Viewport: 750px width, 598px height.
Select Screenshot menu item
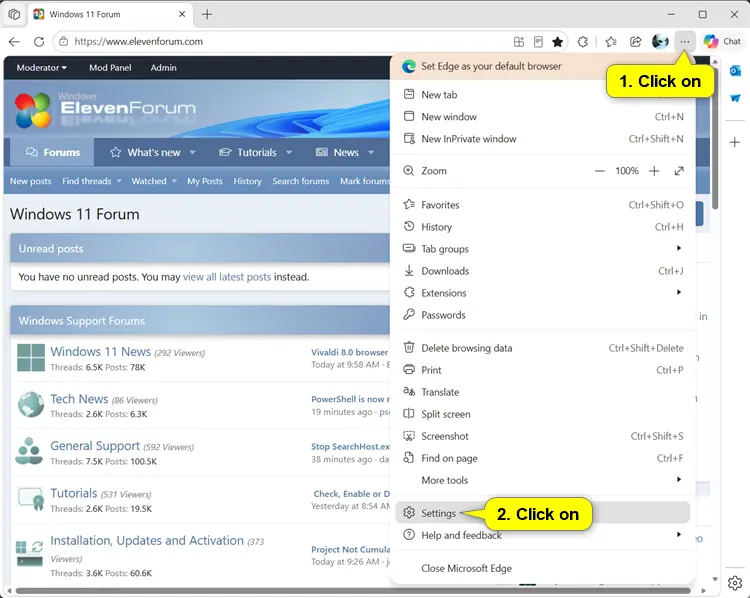click(x=543, y=436)
